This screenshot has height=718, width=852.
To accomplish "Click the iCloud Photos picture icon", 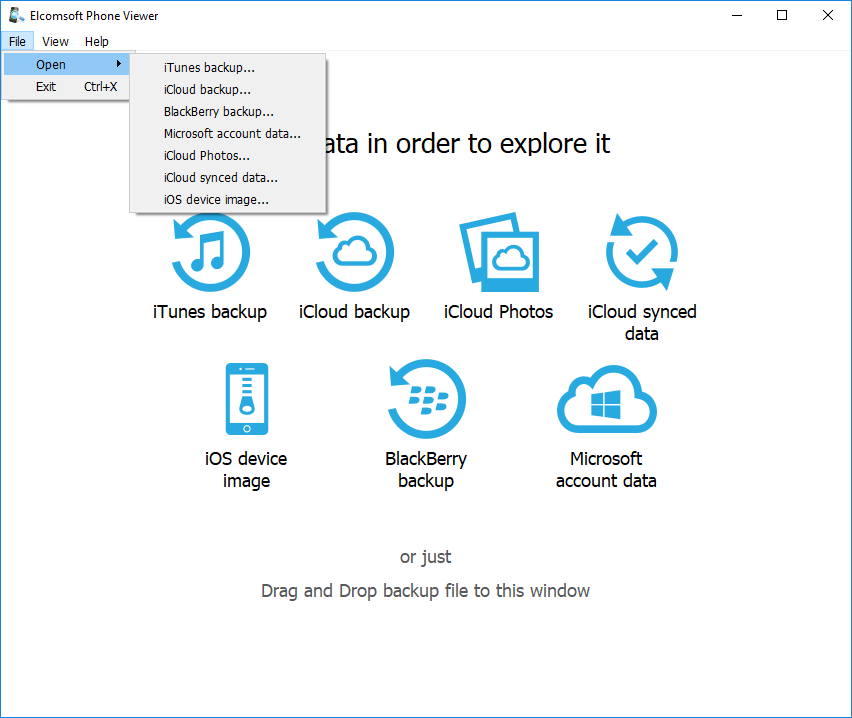I will [x=499, y=252].
